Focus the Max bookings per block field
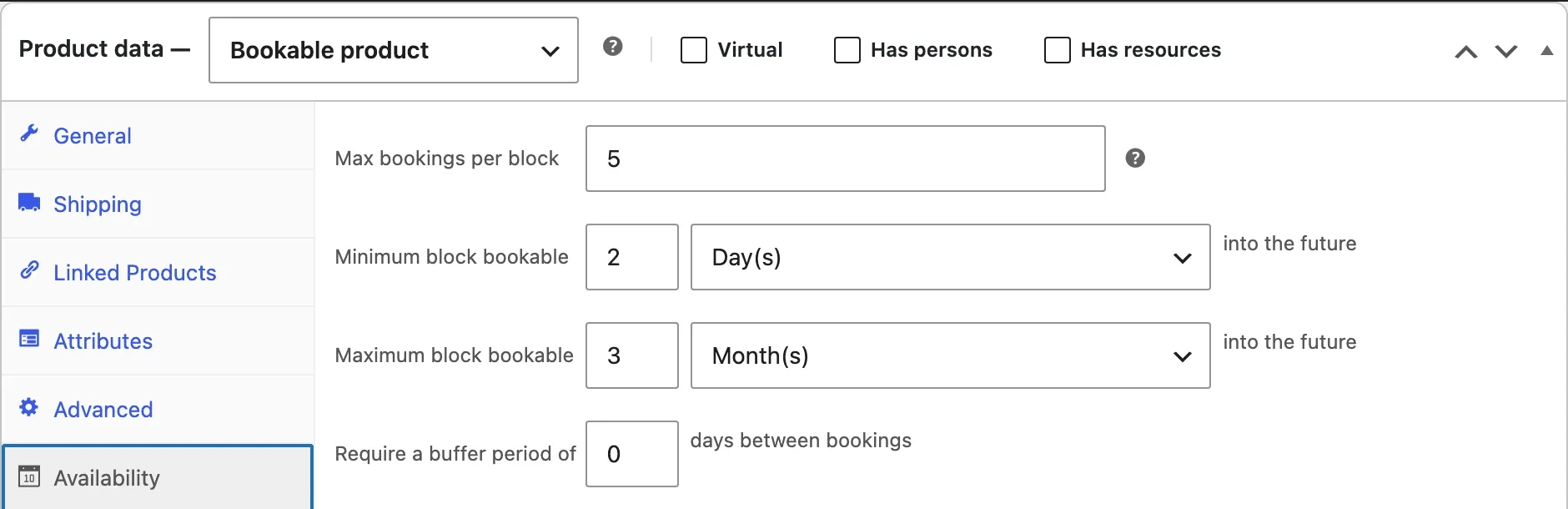This screenshot has width=1568, height=509. [846, 159]
